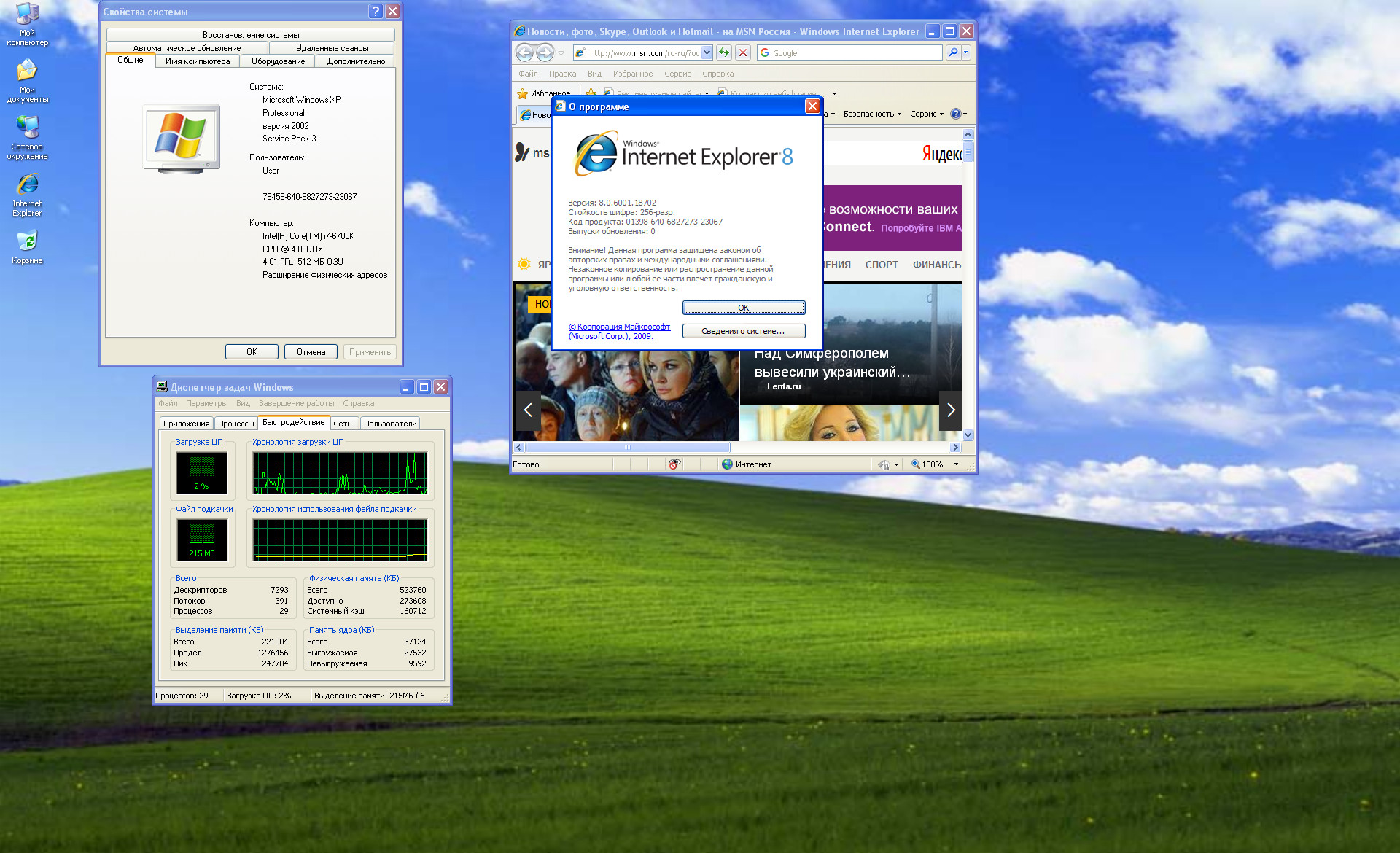
Task: Open the Параметры menu in Task Manager
Action: 206,403
